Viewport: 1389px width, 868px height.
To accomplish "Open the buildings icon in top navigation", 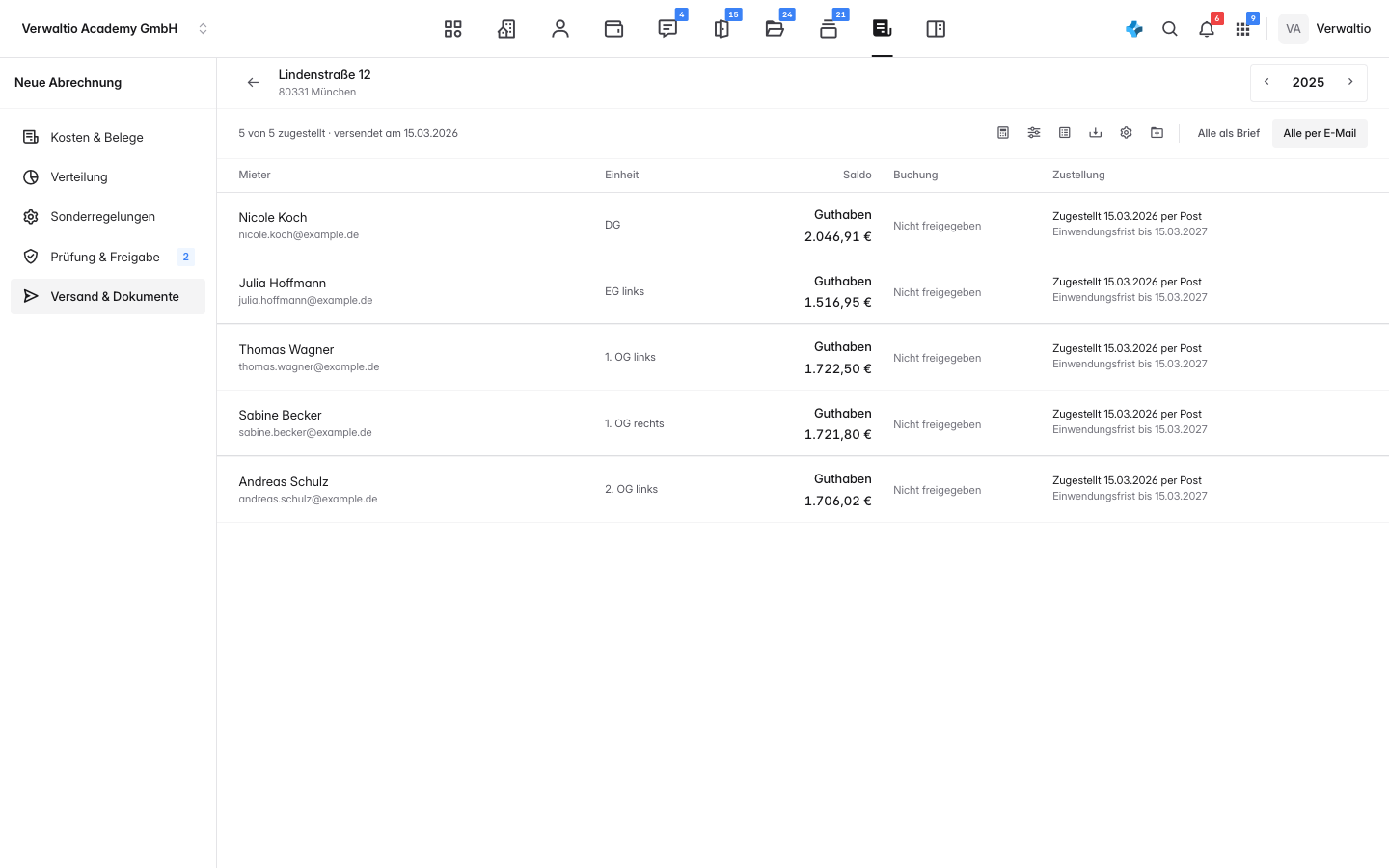I will click(x=506, y=29).
